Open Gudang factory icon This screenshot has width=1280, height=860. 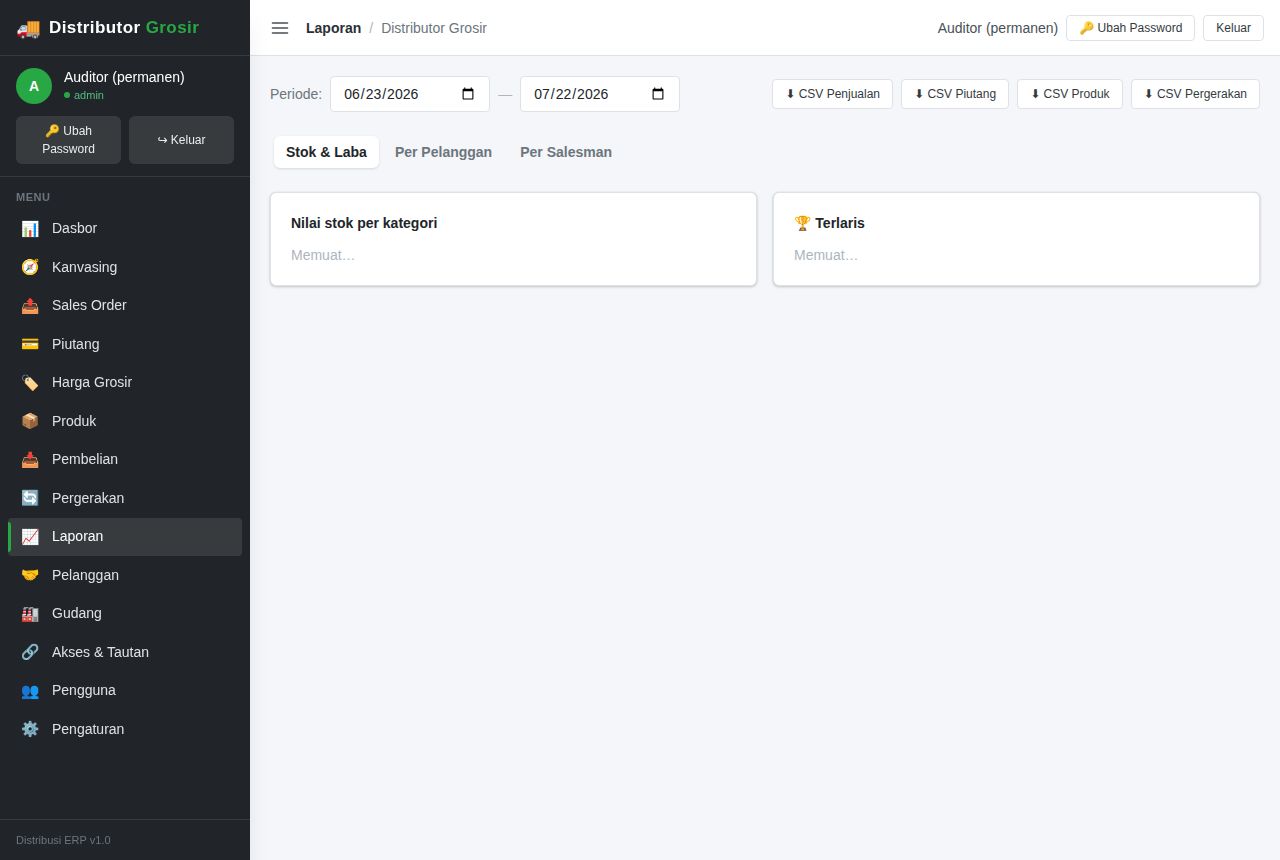pos(30,614)
